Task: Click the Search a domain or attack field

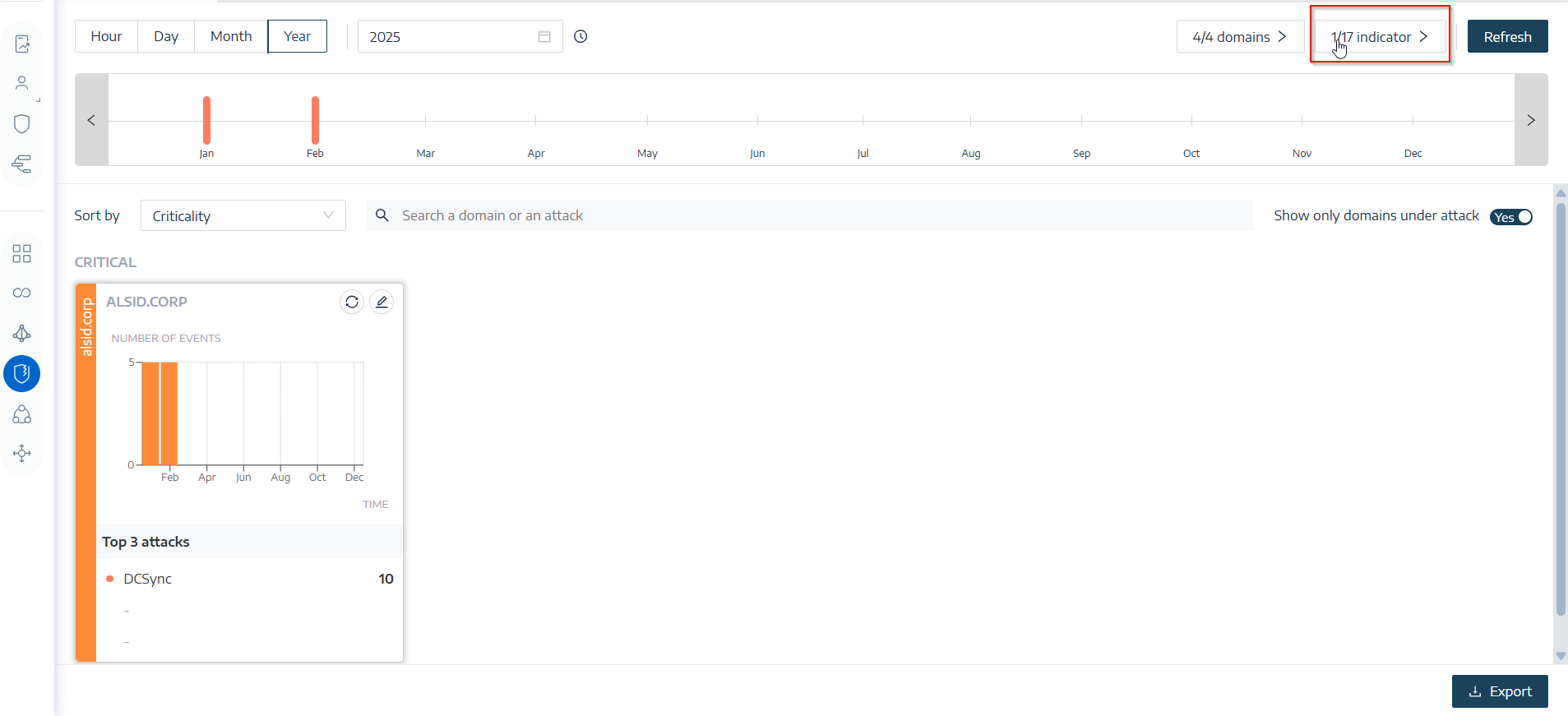Action: pos(810,215)
